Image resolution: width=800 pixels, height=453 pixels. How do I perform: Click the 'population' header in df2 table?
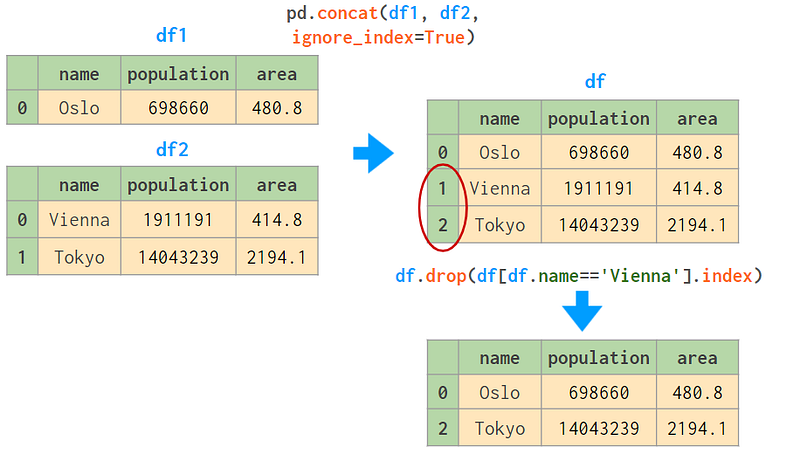coord(178,184)
